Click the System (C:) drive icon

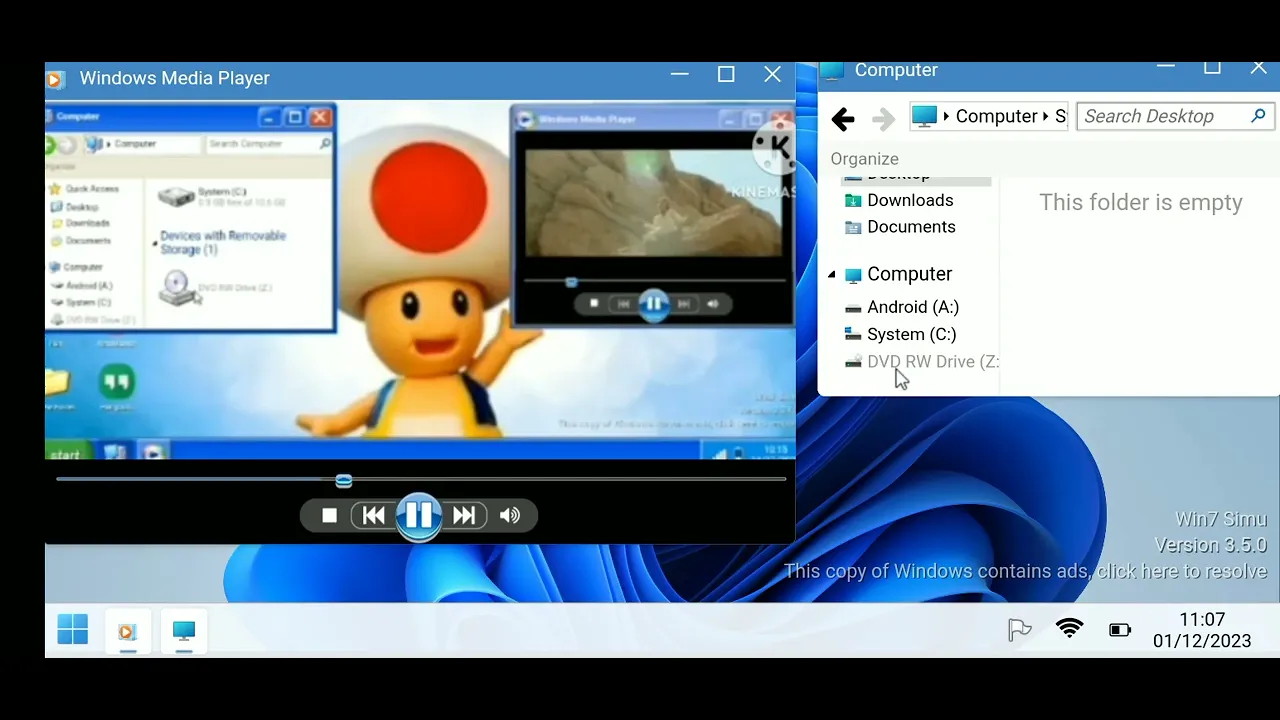click(853, 334)
